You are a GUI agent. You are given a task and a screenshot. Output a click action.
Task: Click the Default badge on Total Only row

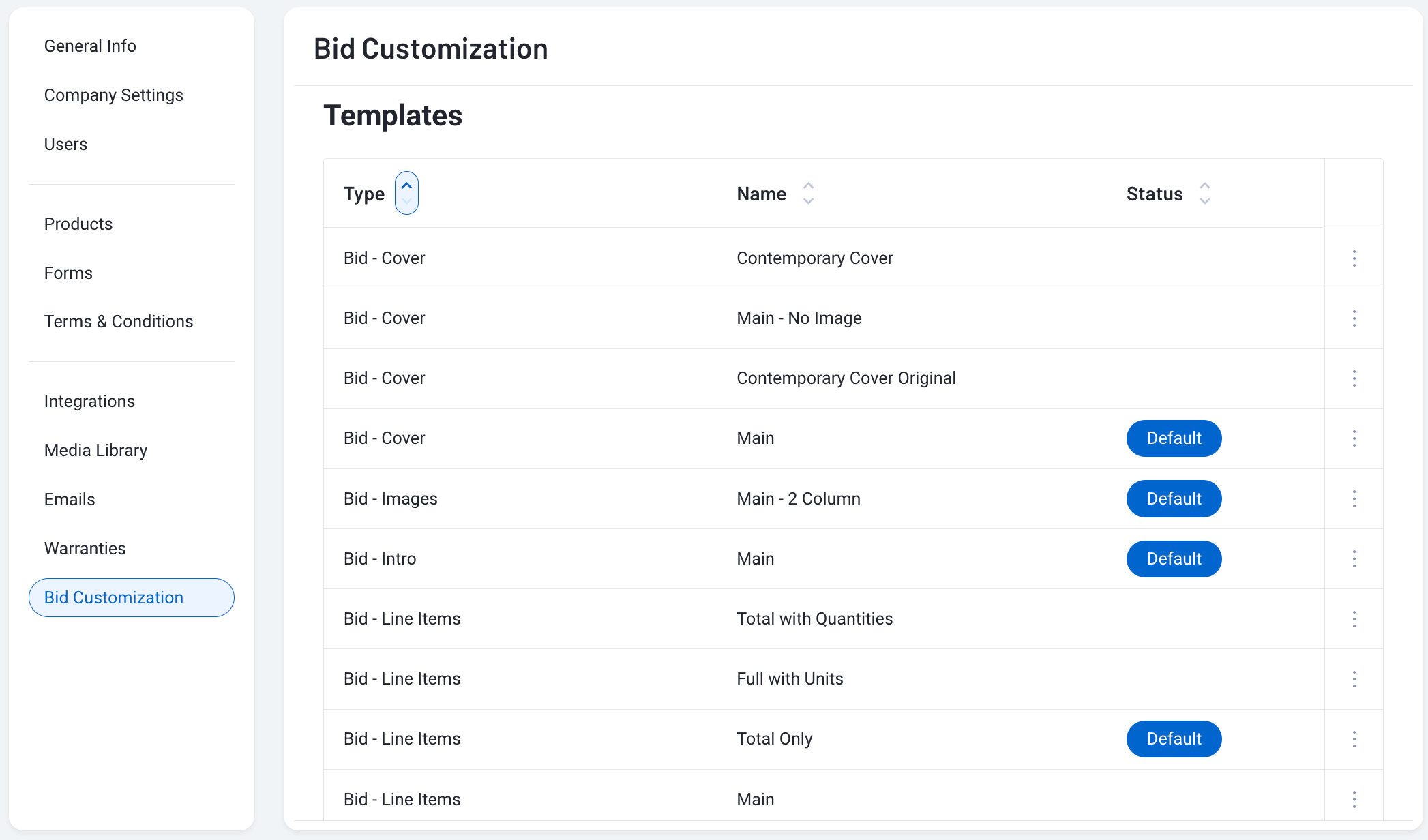pos(1174,738)
